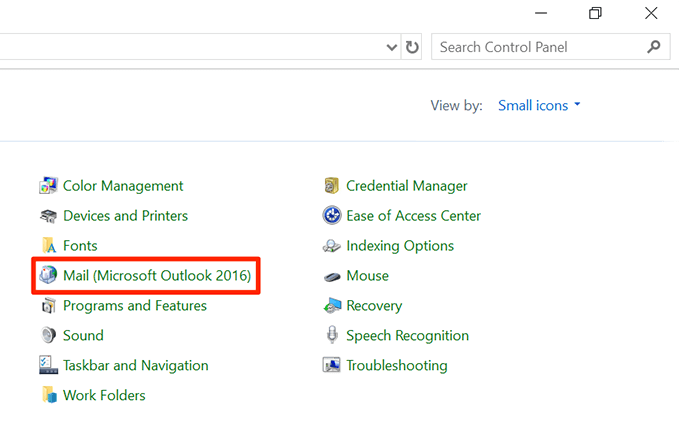Open the Troubleshooting link
680x427 pixels.
click(396, 366)
